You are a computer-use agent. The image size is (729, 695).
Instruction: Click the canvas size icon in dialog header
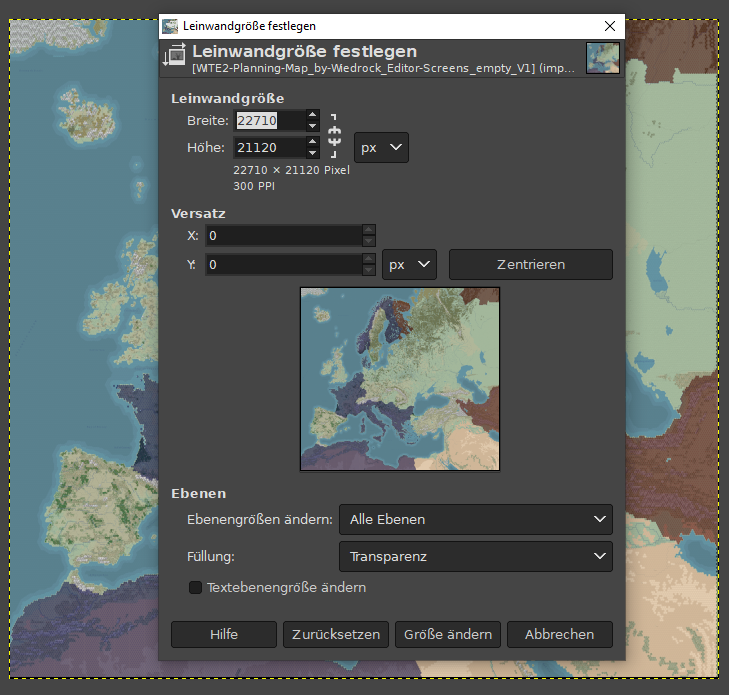[174, 55]
